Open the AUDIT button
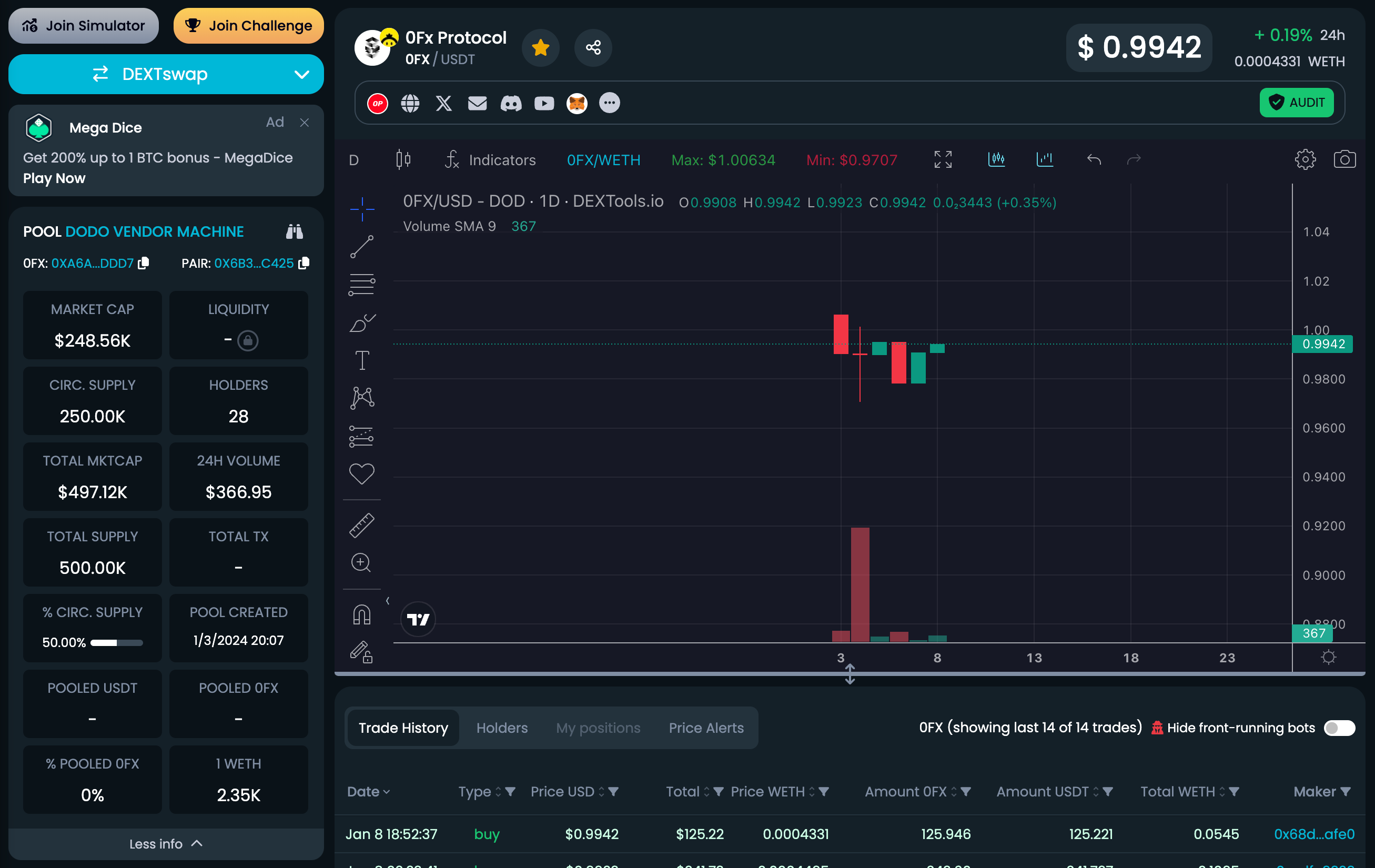 click(1296, 102)
